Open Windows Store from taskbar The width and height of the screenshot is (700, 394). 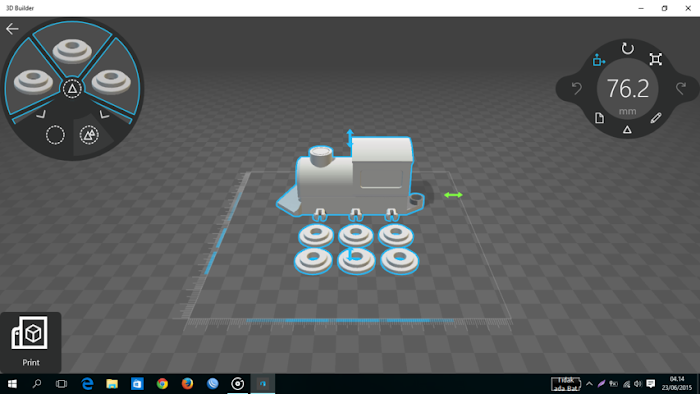pyautogui.click(x=137, y=384)
